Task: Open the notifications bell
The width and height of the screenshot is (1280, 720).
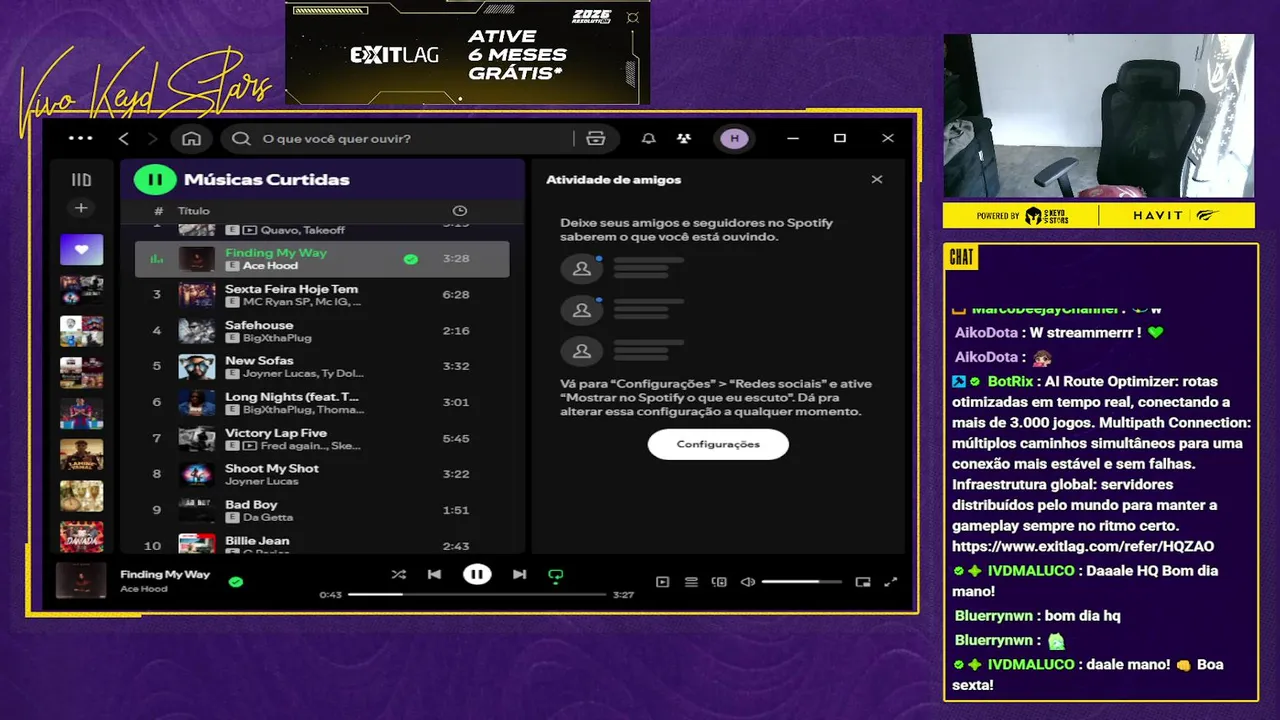Action: 648,138
